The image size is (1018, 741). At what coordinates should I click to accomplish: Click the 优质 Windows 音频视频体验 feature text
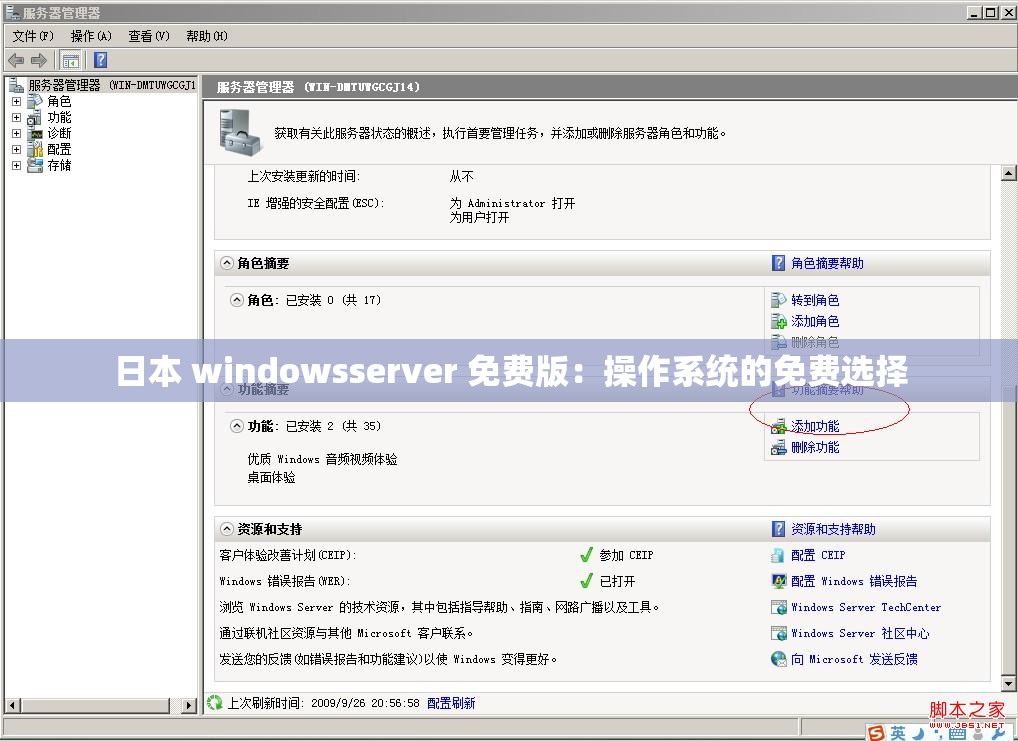(322, 459)
